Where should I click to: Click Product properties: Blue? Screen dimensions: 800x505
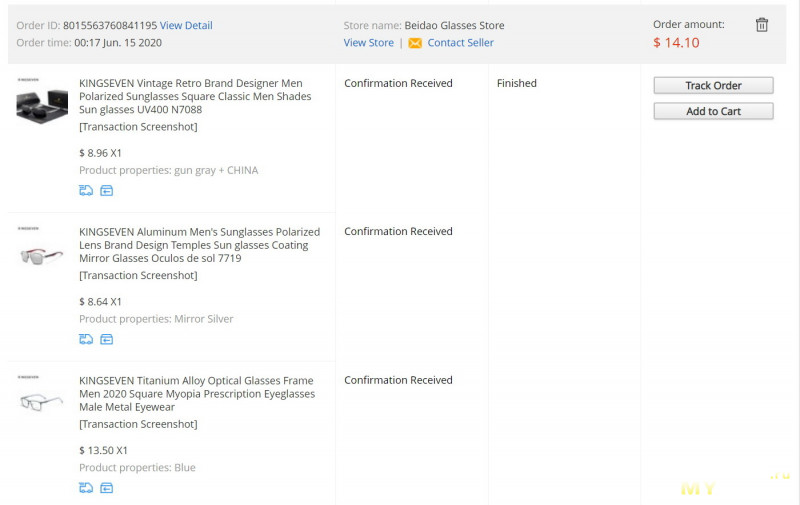[137, 468]
